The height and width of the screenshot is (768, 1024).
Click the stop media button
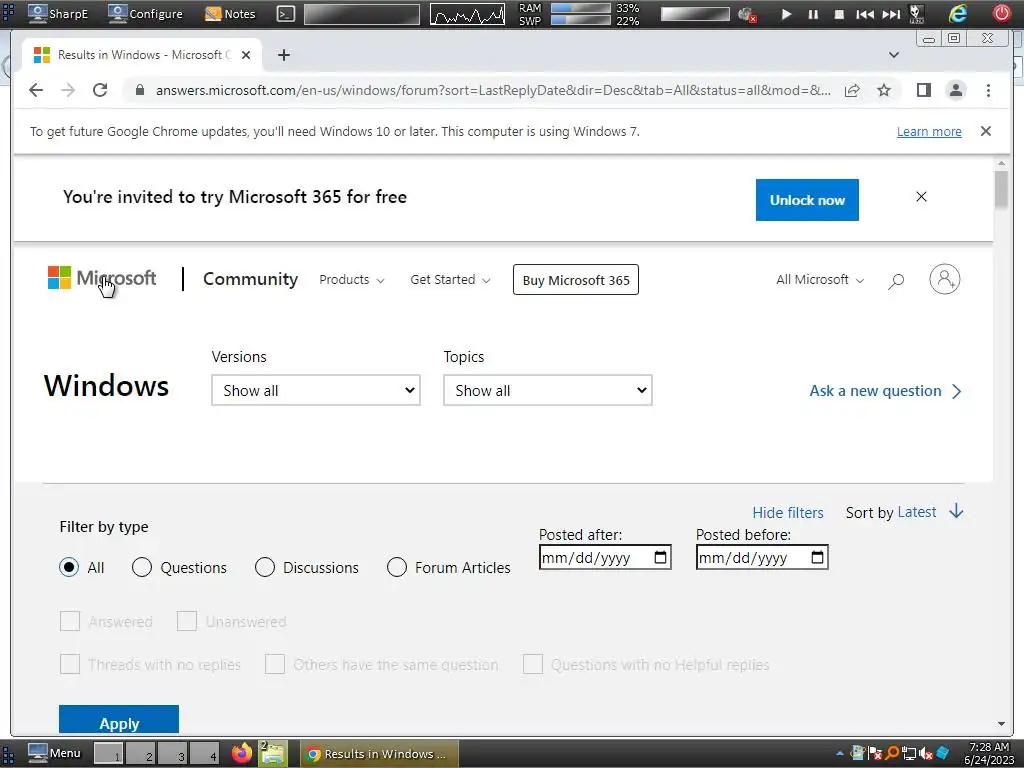click(x=839, y=14)
